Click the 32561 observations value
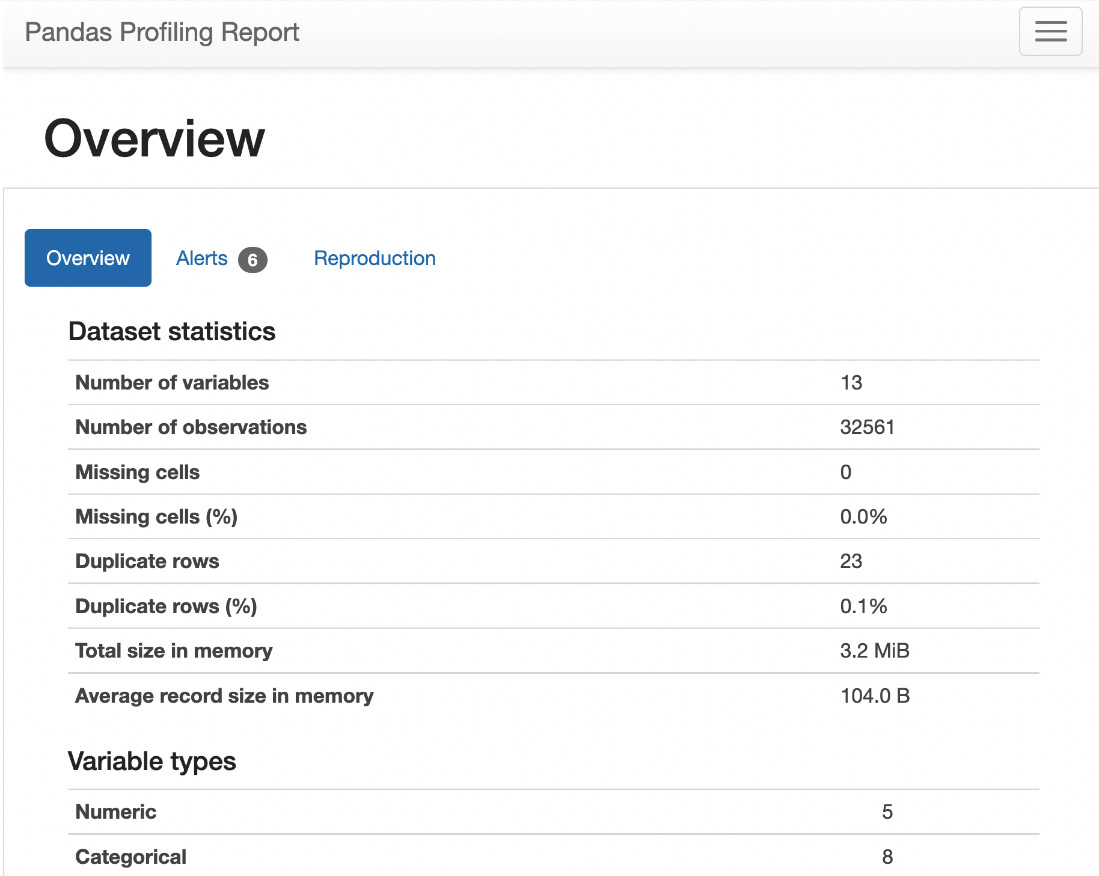 [x=867, y=427]
